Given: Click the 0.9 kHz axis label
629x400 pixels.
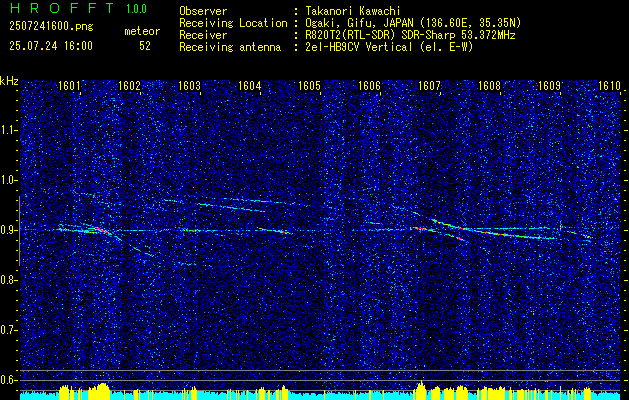Looking at the screenshot, I should tap(8, 230).
